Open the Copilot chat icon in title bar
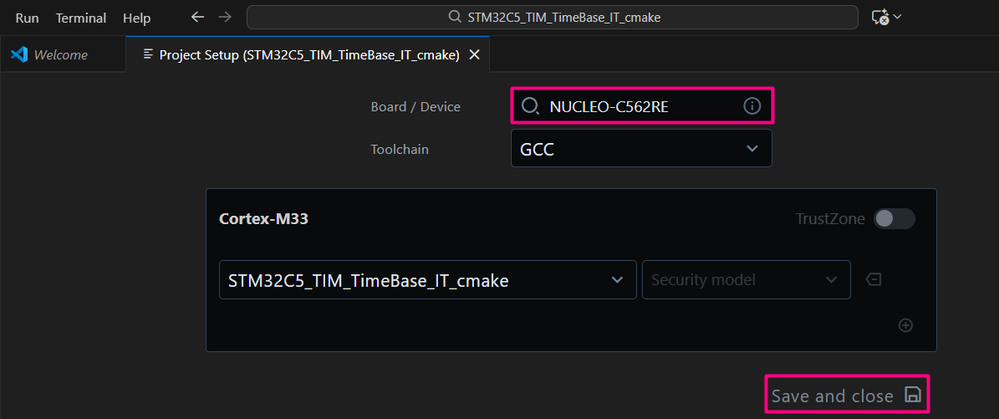Viewport: 999px width, 419px height. [880, 18]
